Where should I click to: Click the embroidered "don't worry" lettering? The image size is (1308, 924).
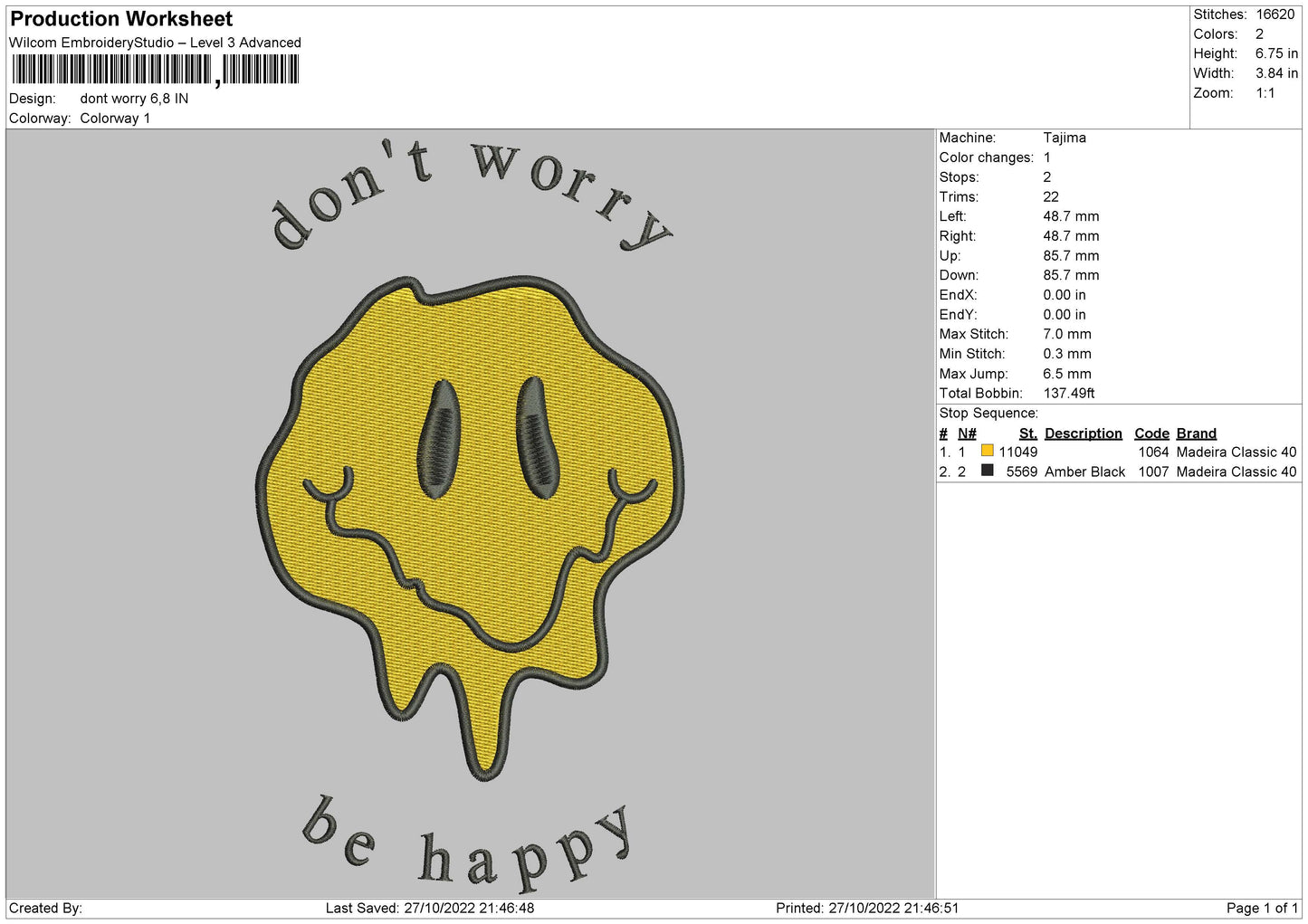click(471, 193)
